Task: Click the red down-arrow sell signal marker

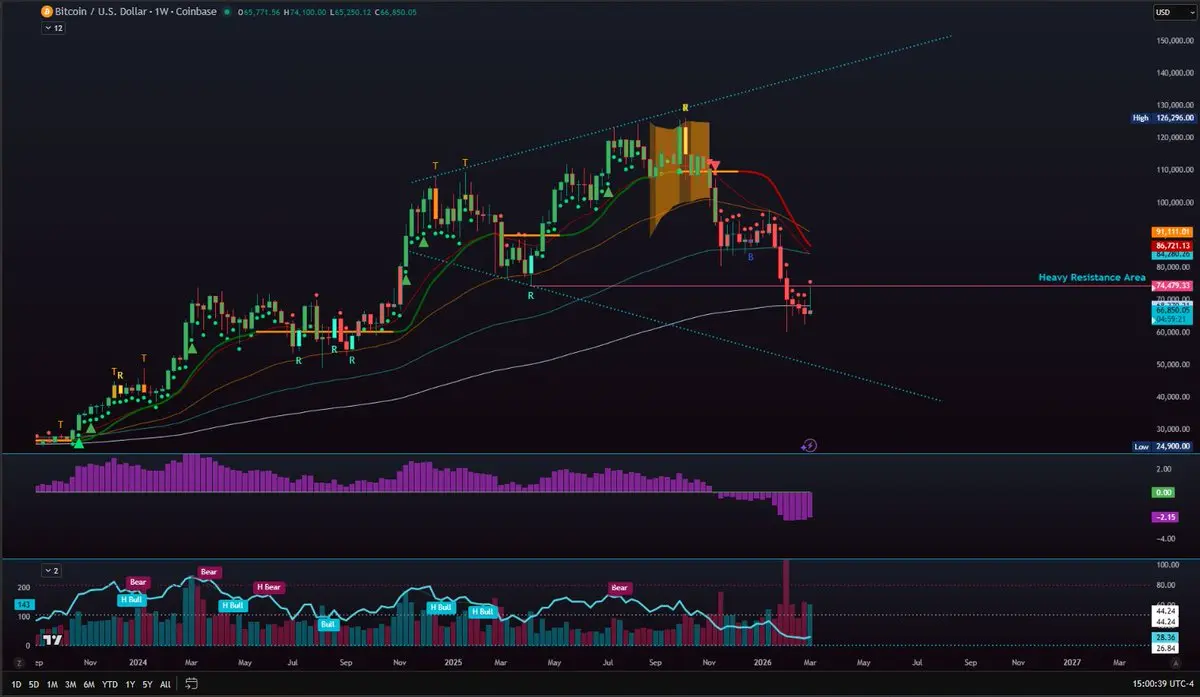Action: point(714,165)
